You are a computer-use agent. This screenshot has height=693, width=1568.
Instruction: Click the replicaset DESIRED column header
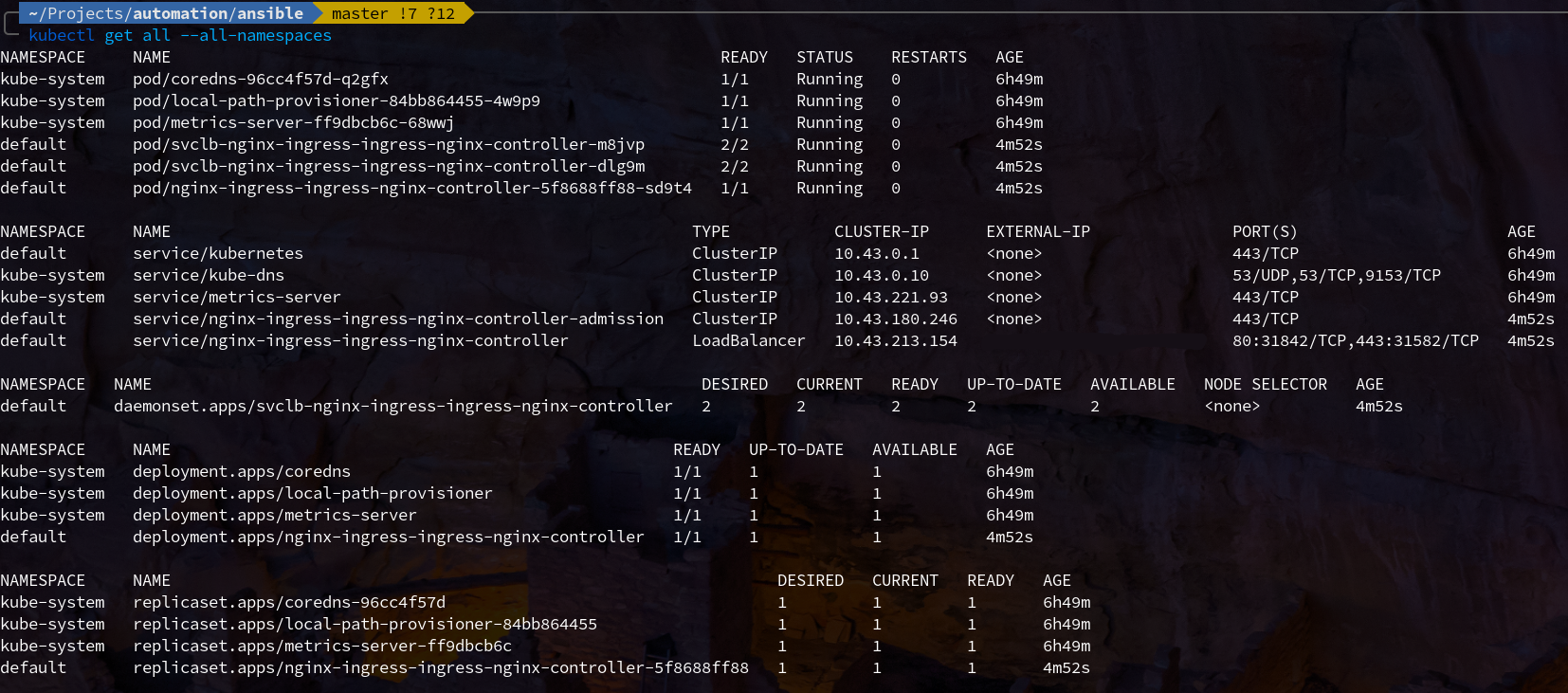(811, 580)
